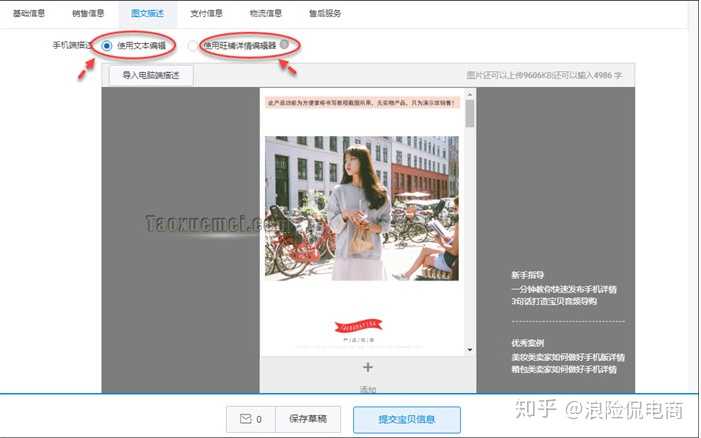Switch to the 销售信息 tab

click(90, 14)
